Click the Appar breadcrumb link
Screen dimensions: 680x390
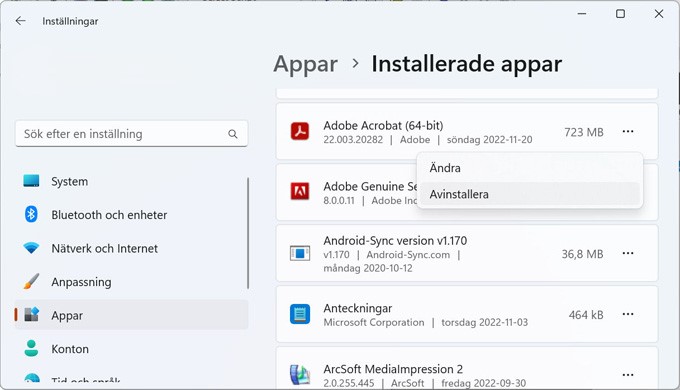click(305, 64)
